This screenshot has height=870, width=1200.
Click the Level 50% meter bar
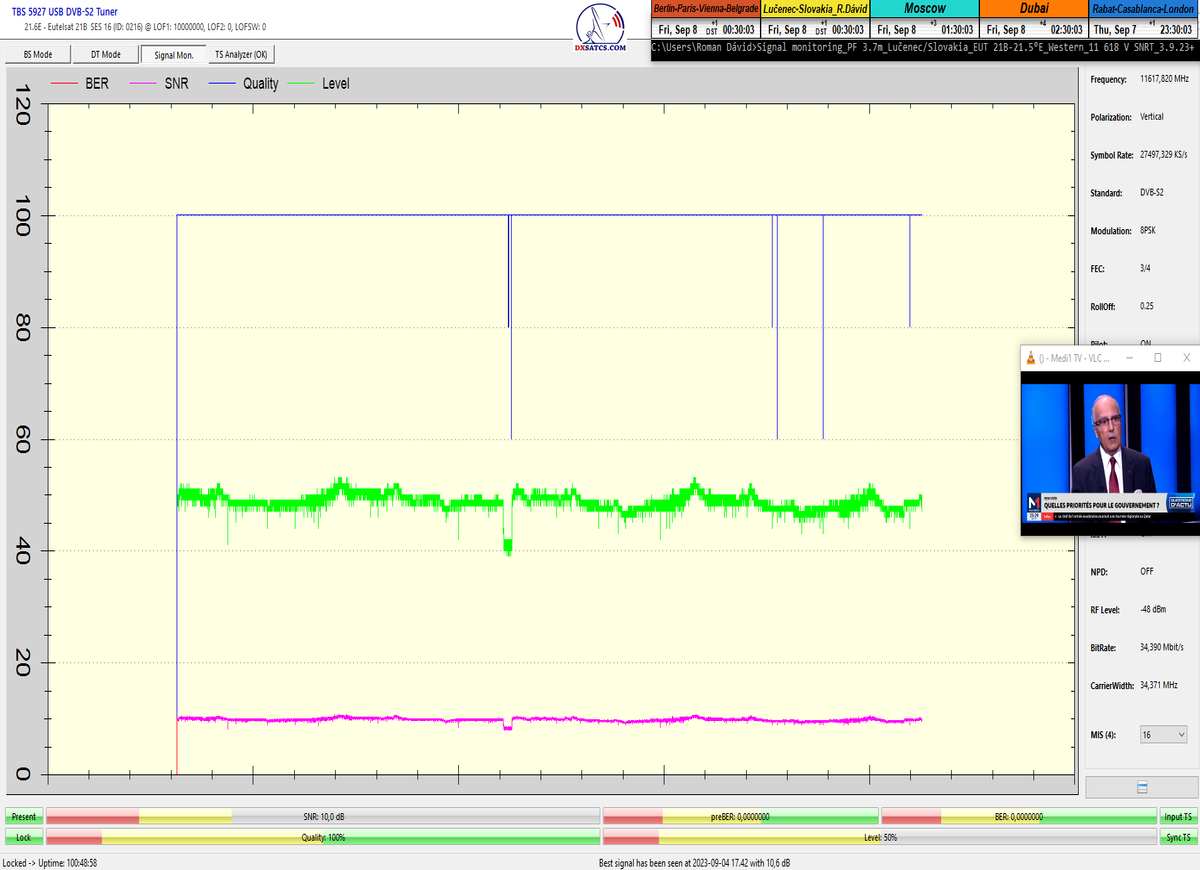(x=879, y=837)
